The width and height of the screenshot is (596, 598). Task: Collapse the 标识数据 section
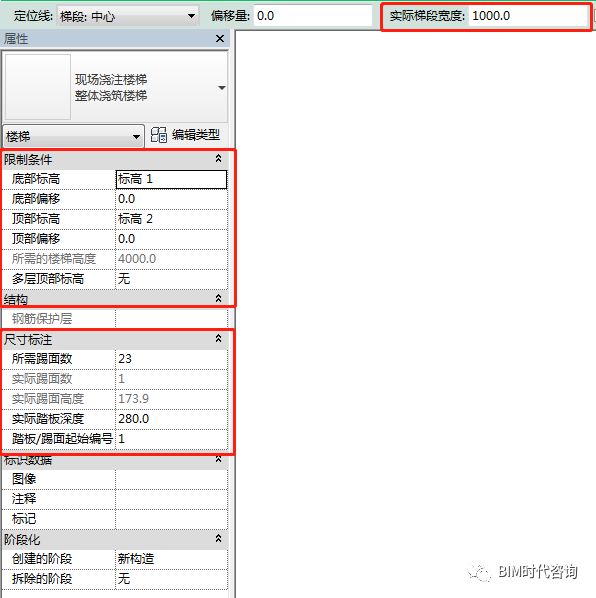tap(218, 459)
